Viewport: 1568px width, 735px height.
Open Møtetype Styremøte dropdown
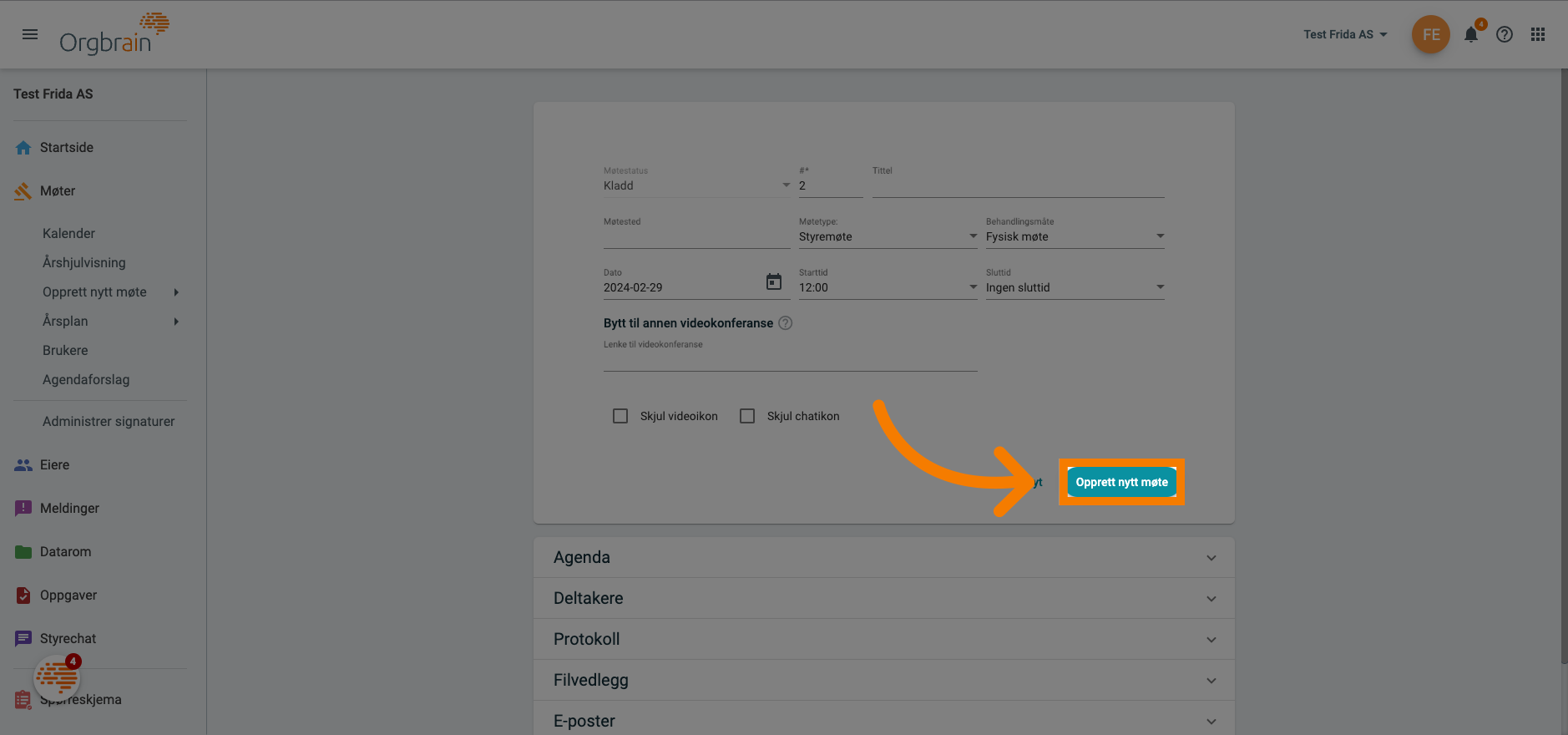pos(888,236)
